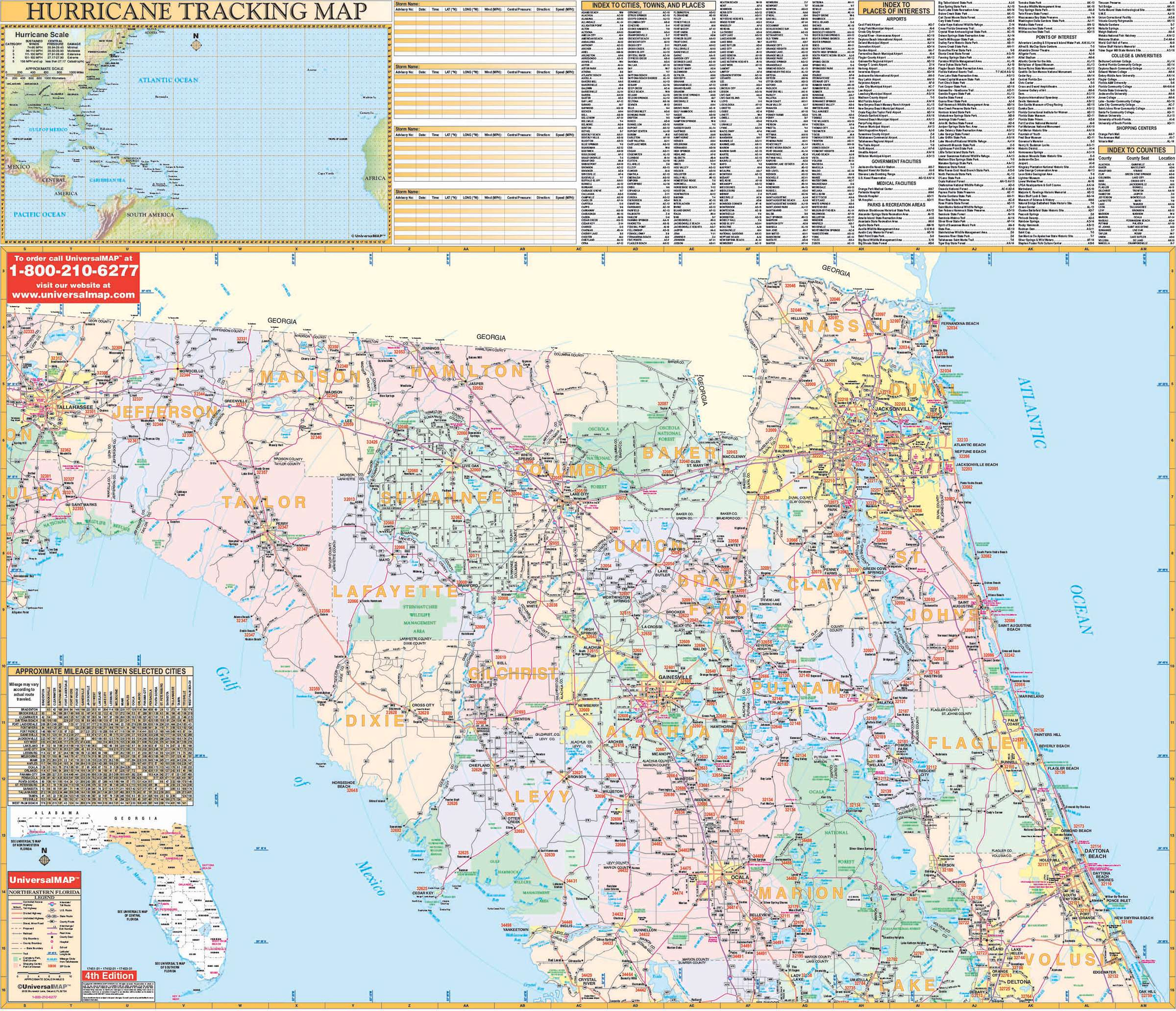
Task: Click the Index to Counties heading
Action: (1136, 150)
